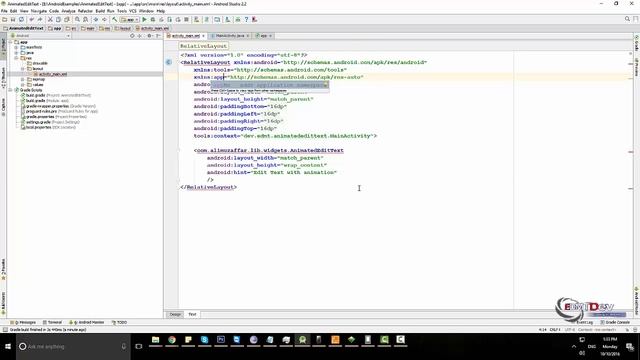Expand the mipmap folder node
Image resolution: width=640 pixels, height=360 pixels.
pos(22,79)
